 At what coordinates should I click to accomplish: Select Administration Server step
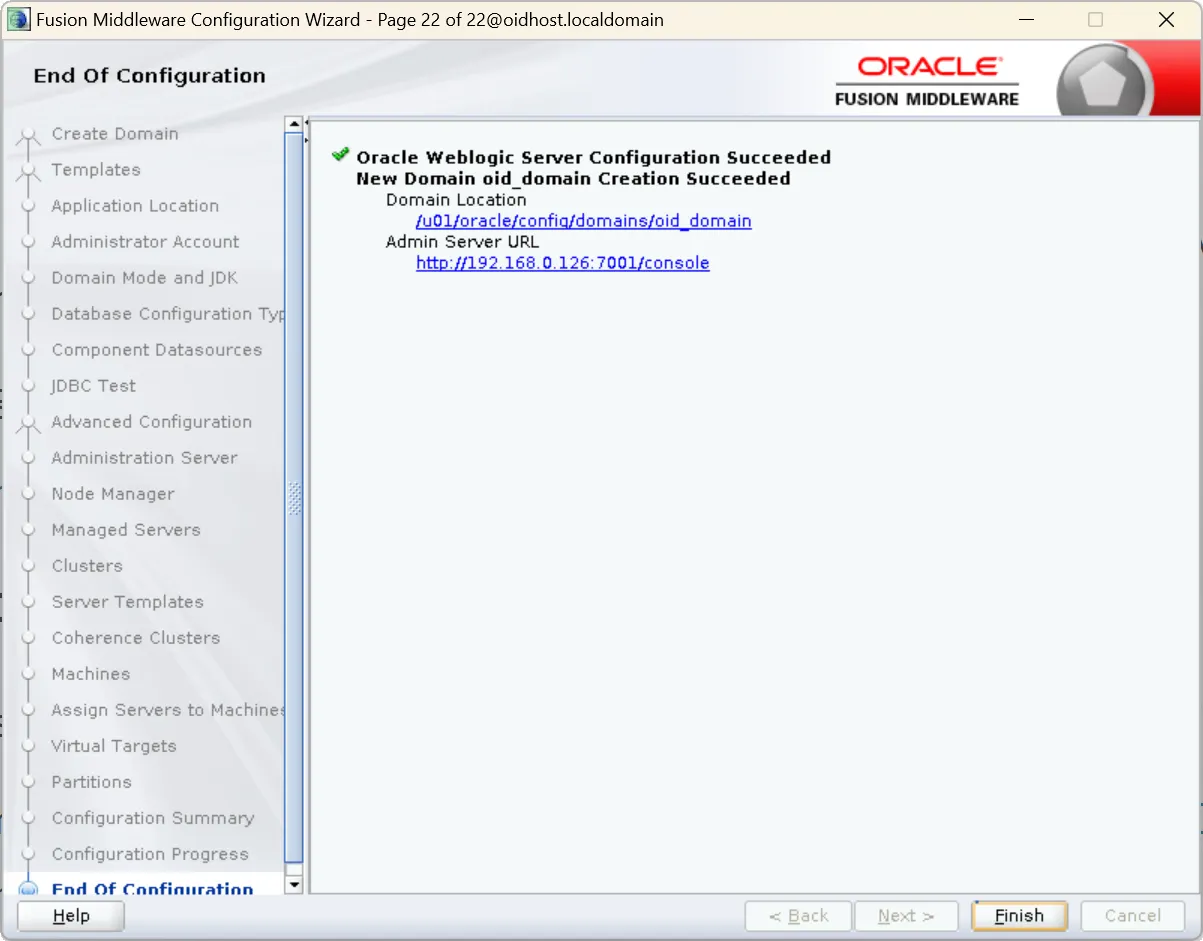(x=144, y=458)
